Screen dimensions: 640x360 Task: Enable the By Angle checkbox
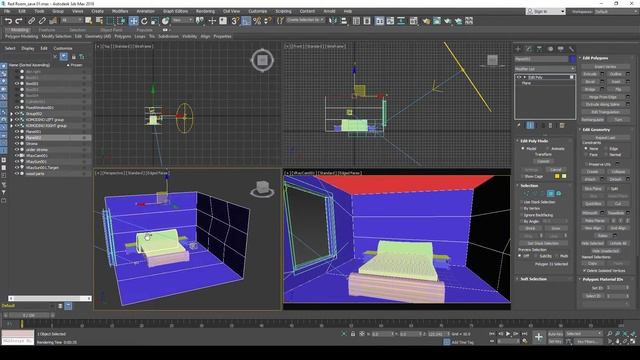click(x=522, y=221)
